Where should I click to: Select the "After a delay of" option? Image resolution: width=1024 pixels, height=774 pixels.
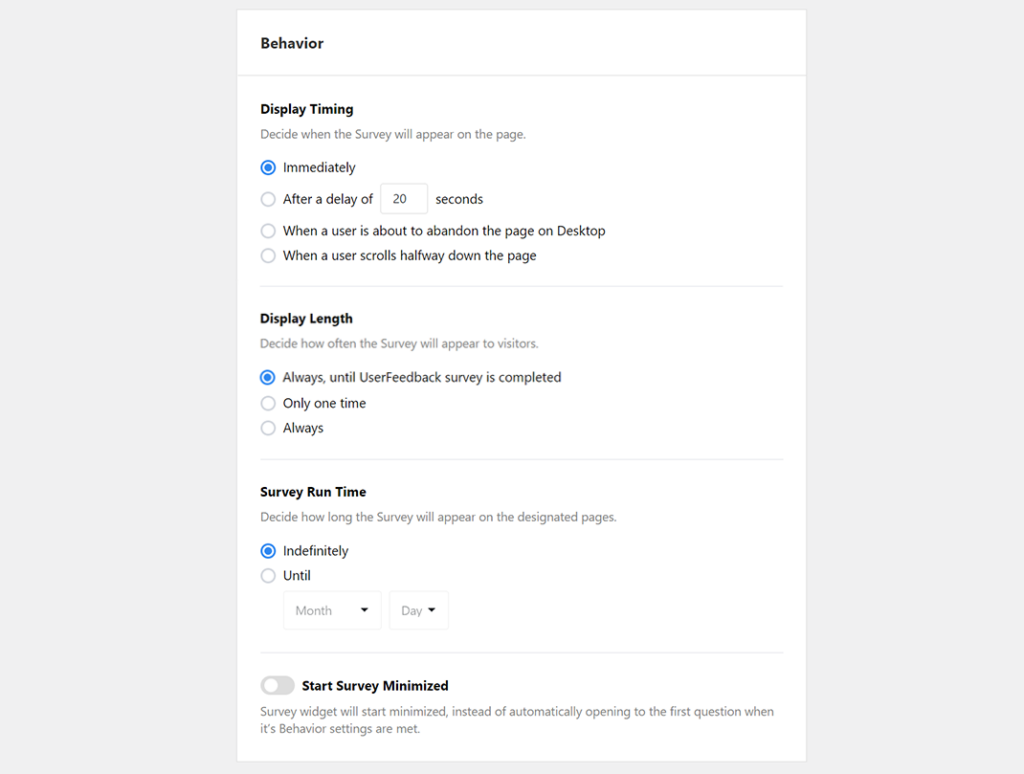[x=268, y=199]
